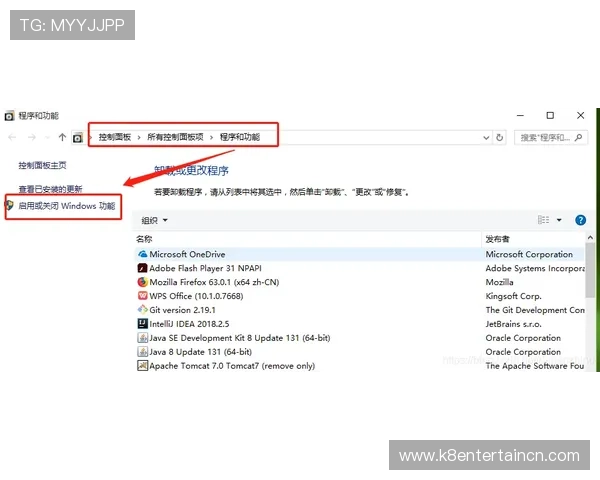Expand chevron after 所有控制面板项 breadcrumb
Screen dimensions: 600x480
[x=211, y=137]
